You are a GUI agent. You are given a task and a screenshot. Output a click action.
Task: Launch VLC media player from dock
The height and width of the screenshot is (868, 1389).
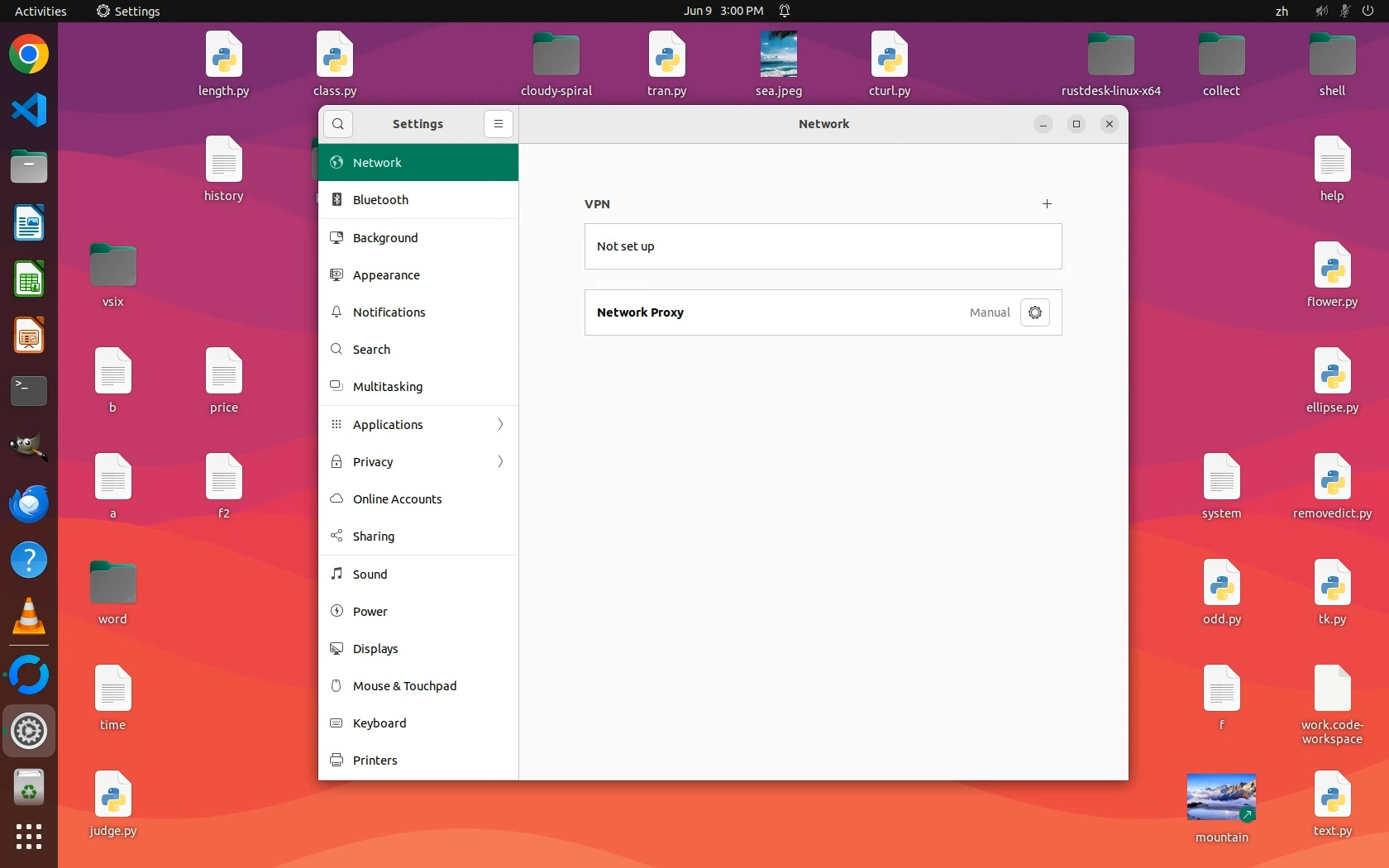click(x=29, y=616)
